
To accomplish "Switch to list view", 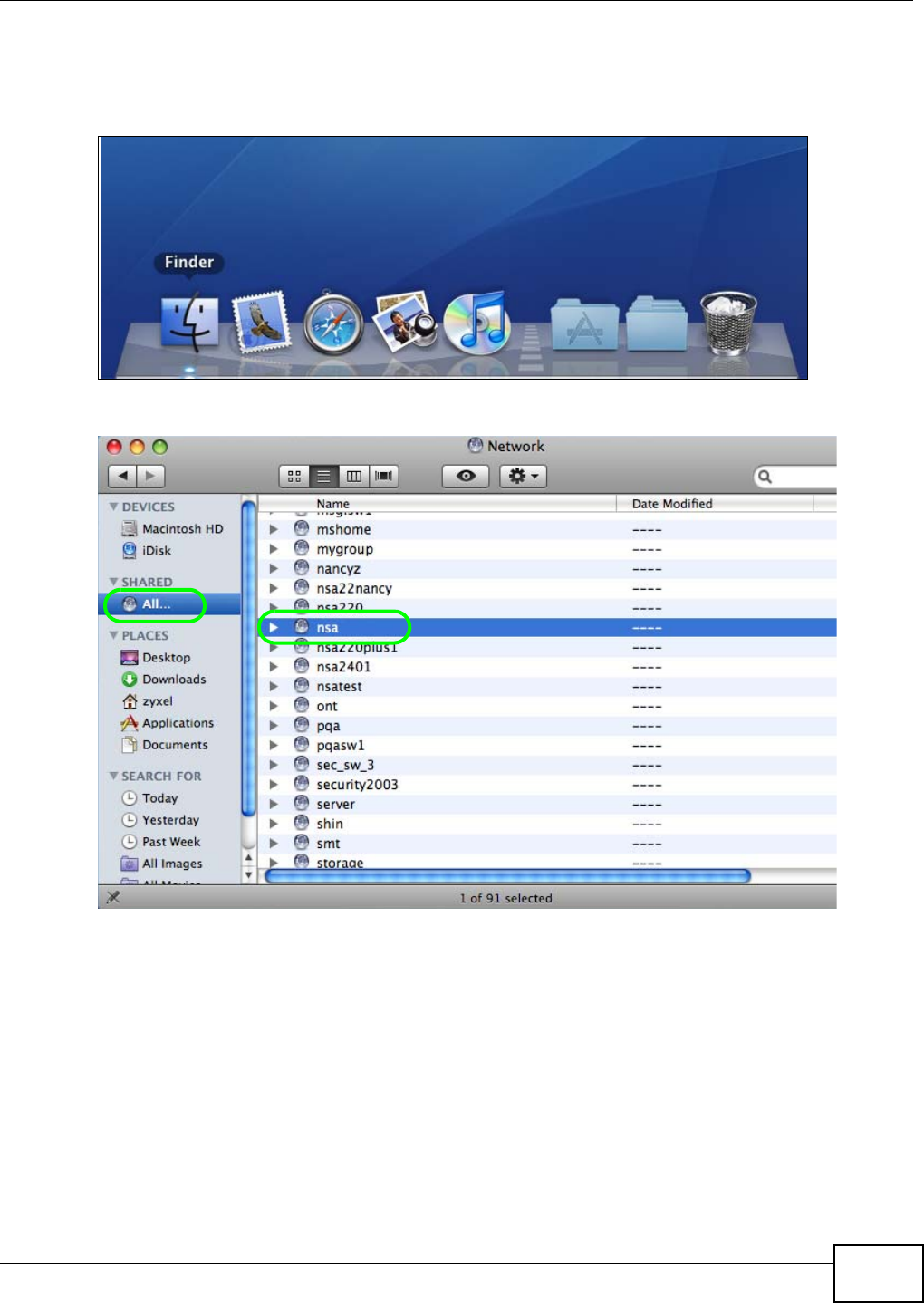I will click(x=324, y=476).
